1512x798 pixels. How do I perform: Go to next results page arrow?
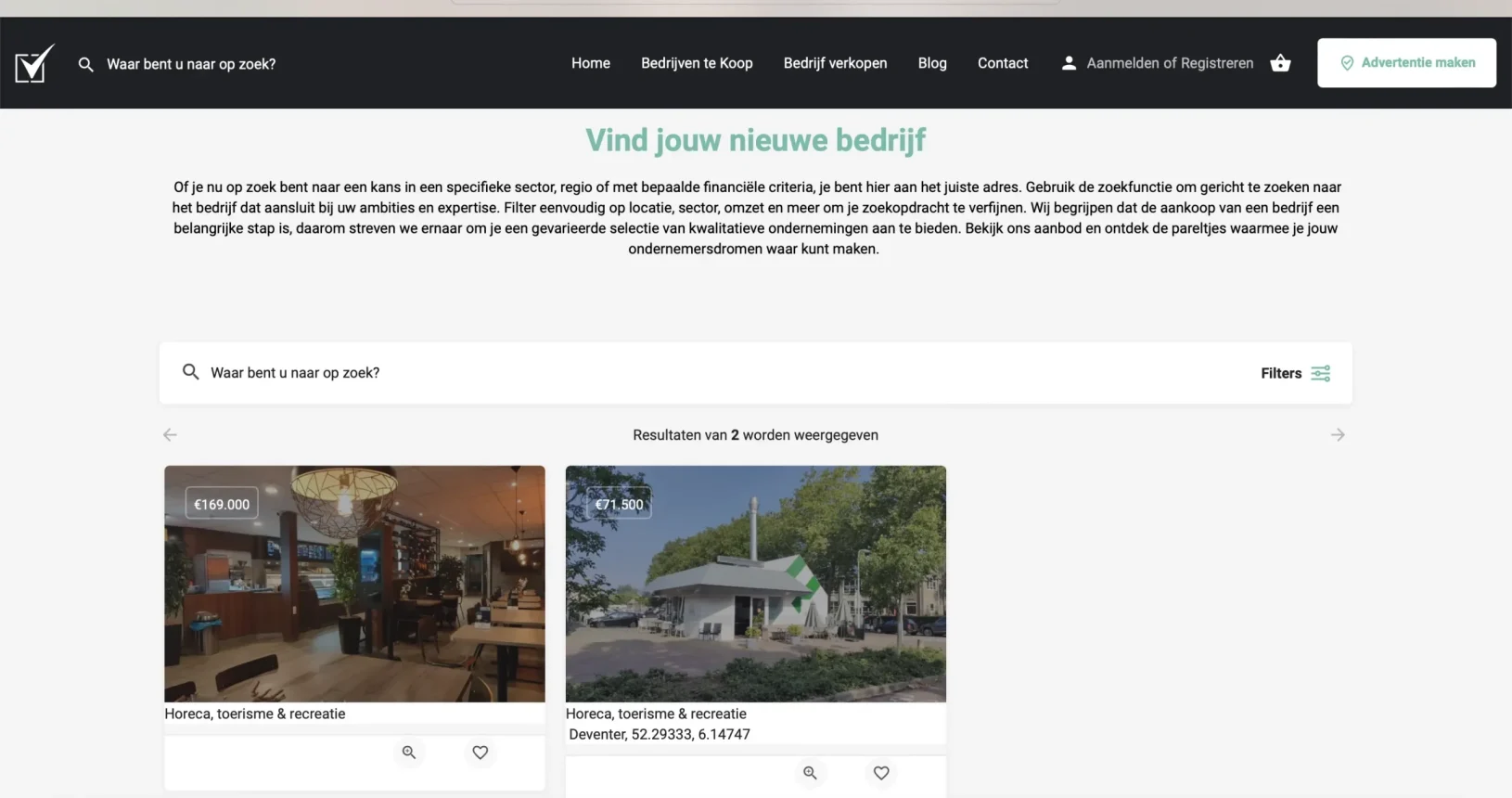coord(1337,434)
